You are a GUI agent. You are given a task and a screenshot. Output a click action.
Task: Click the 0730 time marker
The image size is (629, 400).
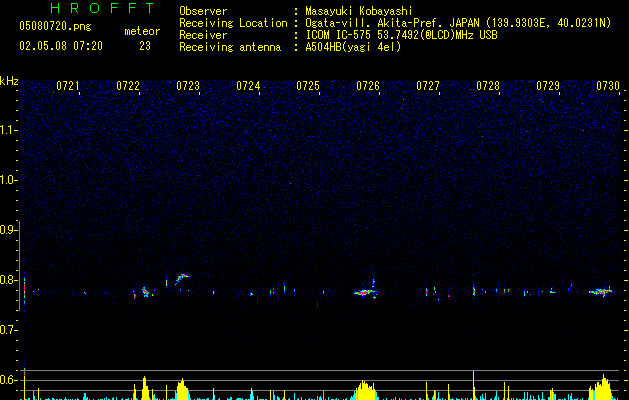[x=608, y=86]
